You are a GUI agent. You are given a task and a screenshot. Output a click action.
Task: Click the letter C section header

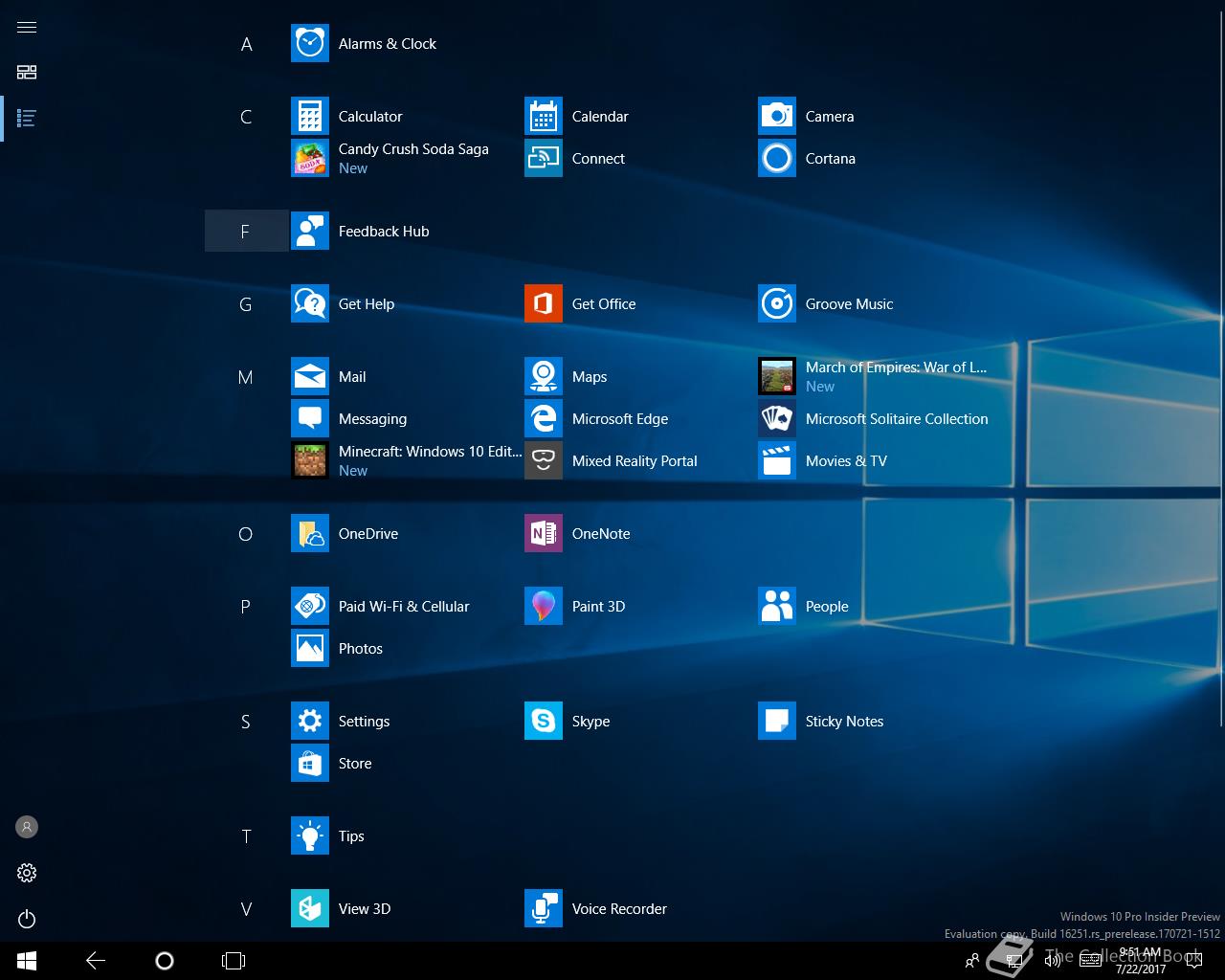click(x=246, y=117)
